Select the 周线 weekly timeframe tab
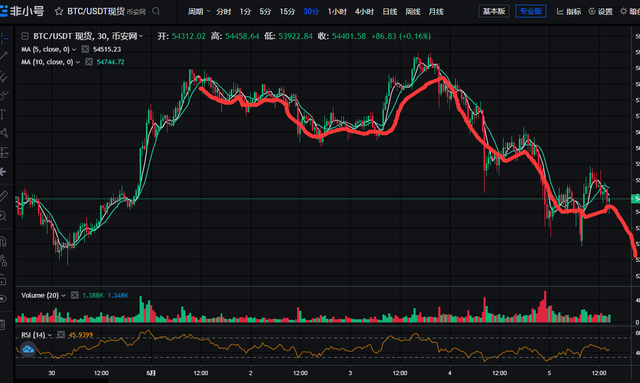 [x=413, y=11]
